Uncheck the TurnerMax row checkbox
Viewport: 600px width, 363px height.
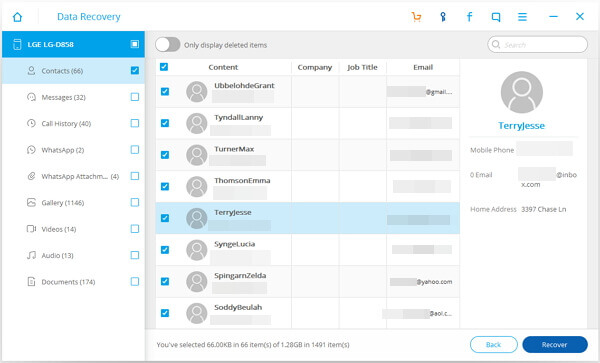[x=165, y=155]
